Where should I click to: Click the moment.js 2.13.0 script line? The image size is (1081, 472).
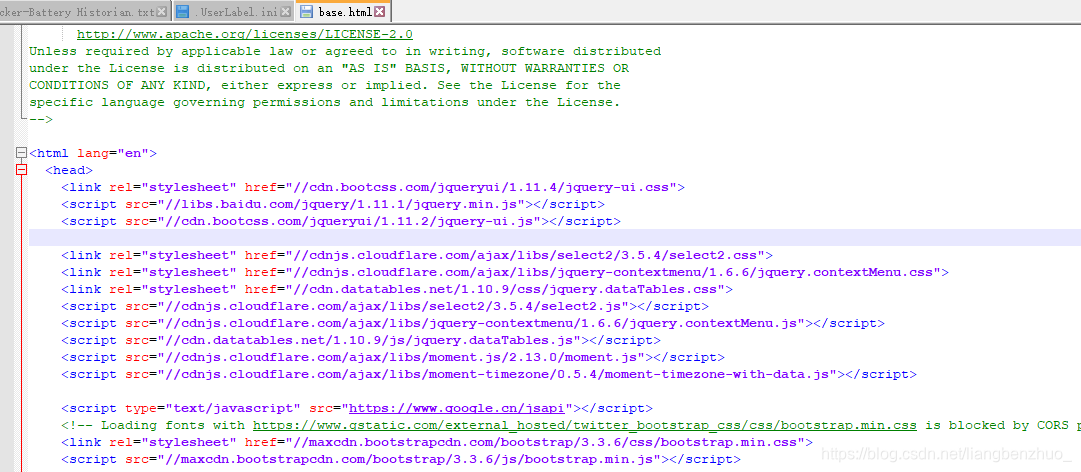pos(393,357)
